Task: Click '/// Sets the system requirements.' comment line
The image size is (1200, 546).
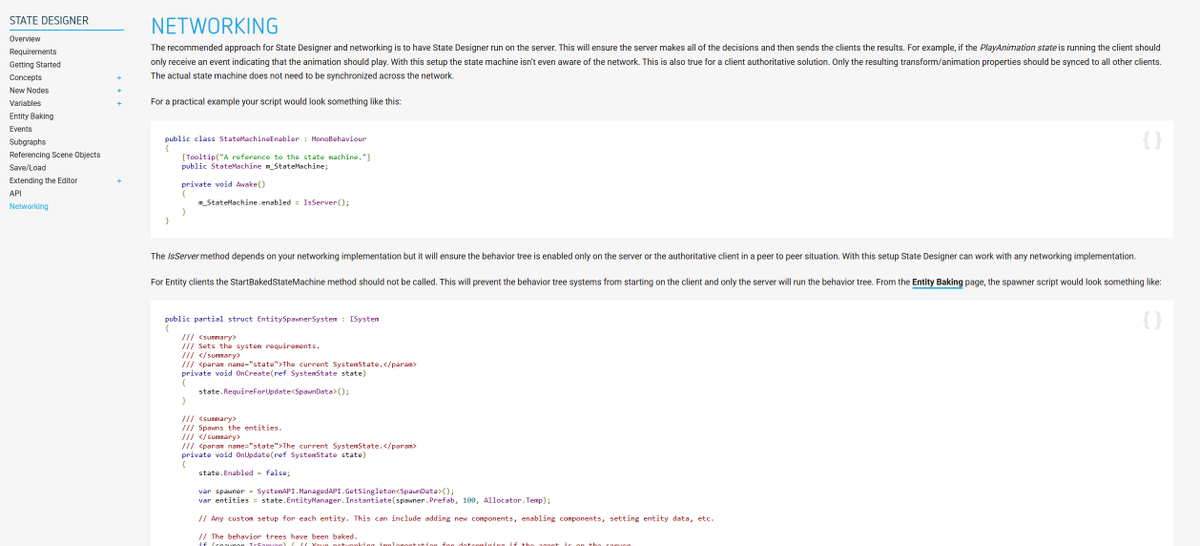Action: coord(250,346)
